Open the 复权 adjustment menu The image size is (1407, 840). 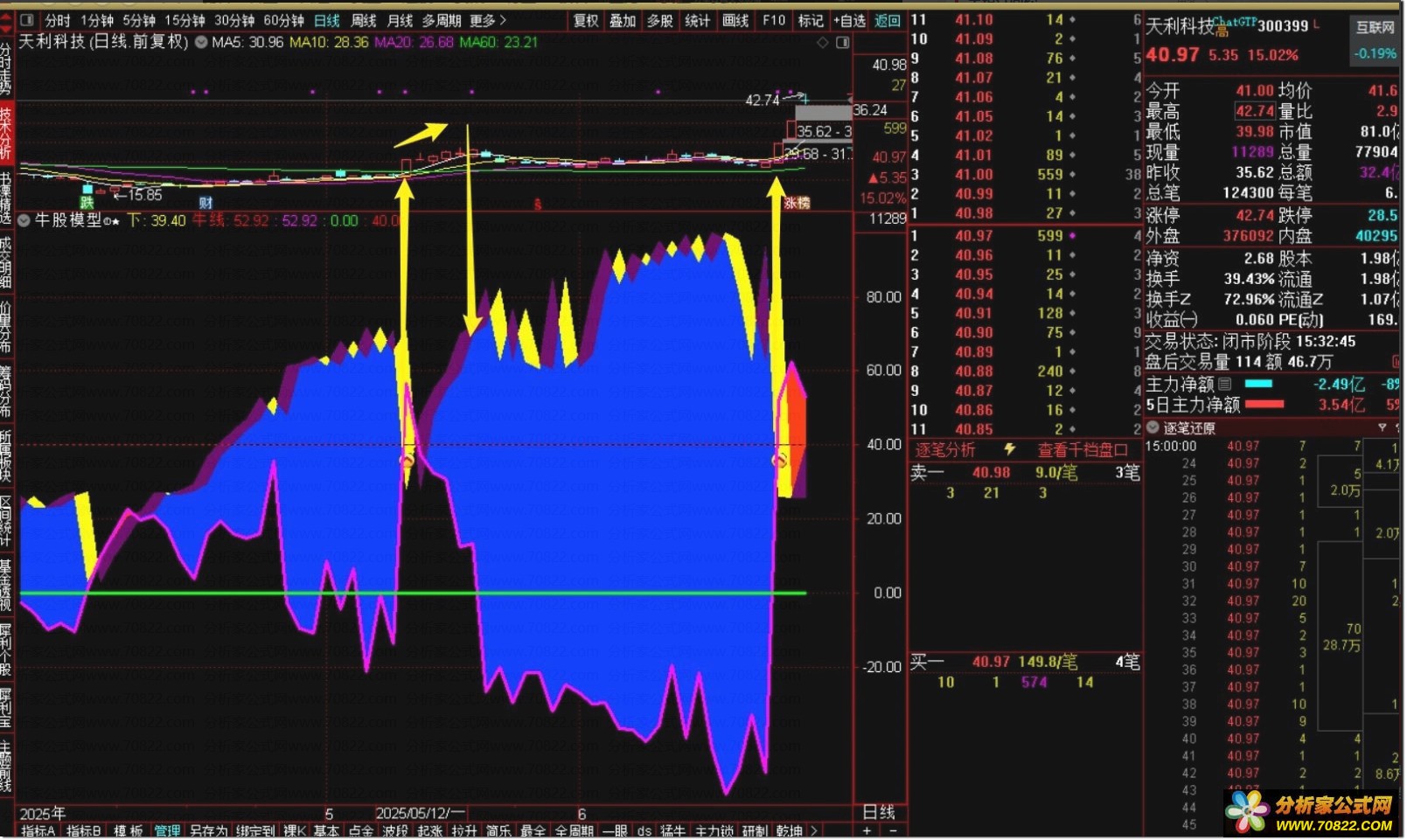point(586,20)
